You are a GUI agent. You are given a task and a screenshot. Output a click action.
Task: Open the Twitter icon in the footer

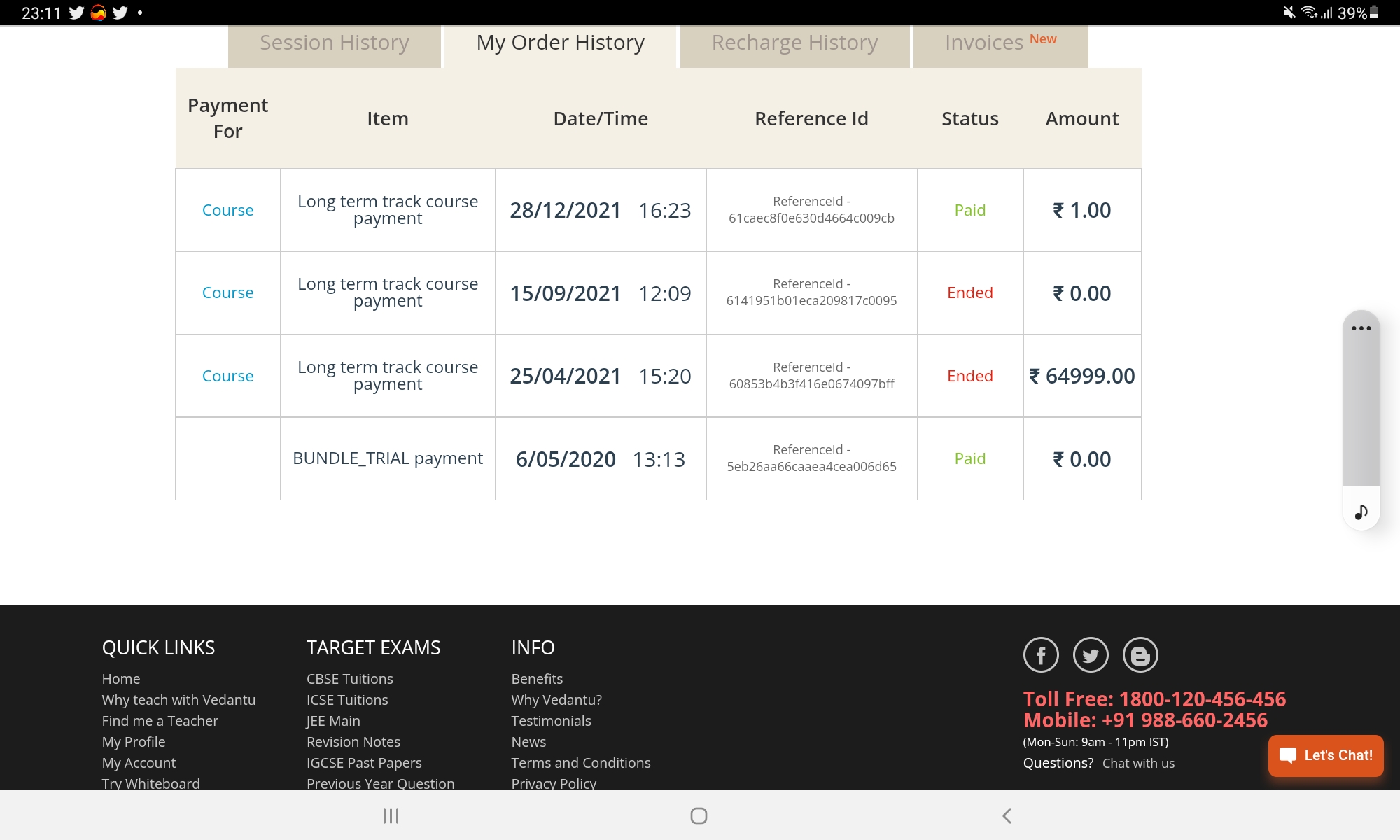[1091, 655]
